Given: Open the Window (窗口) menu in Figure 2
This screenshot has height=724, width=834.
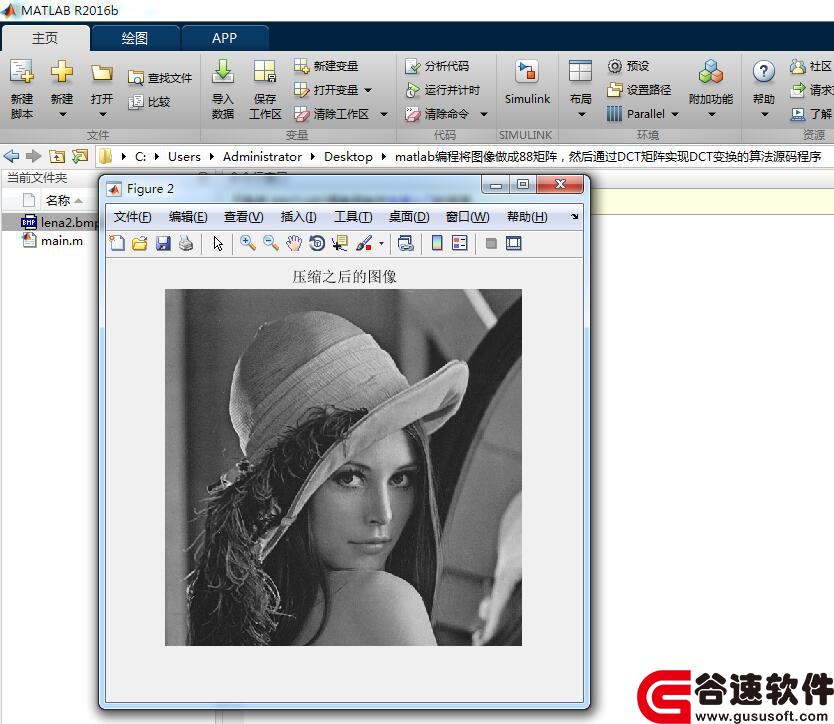Looking at the screenshot, I should point(468,217).
